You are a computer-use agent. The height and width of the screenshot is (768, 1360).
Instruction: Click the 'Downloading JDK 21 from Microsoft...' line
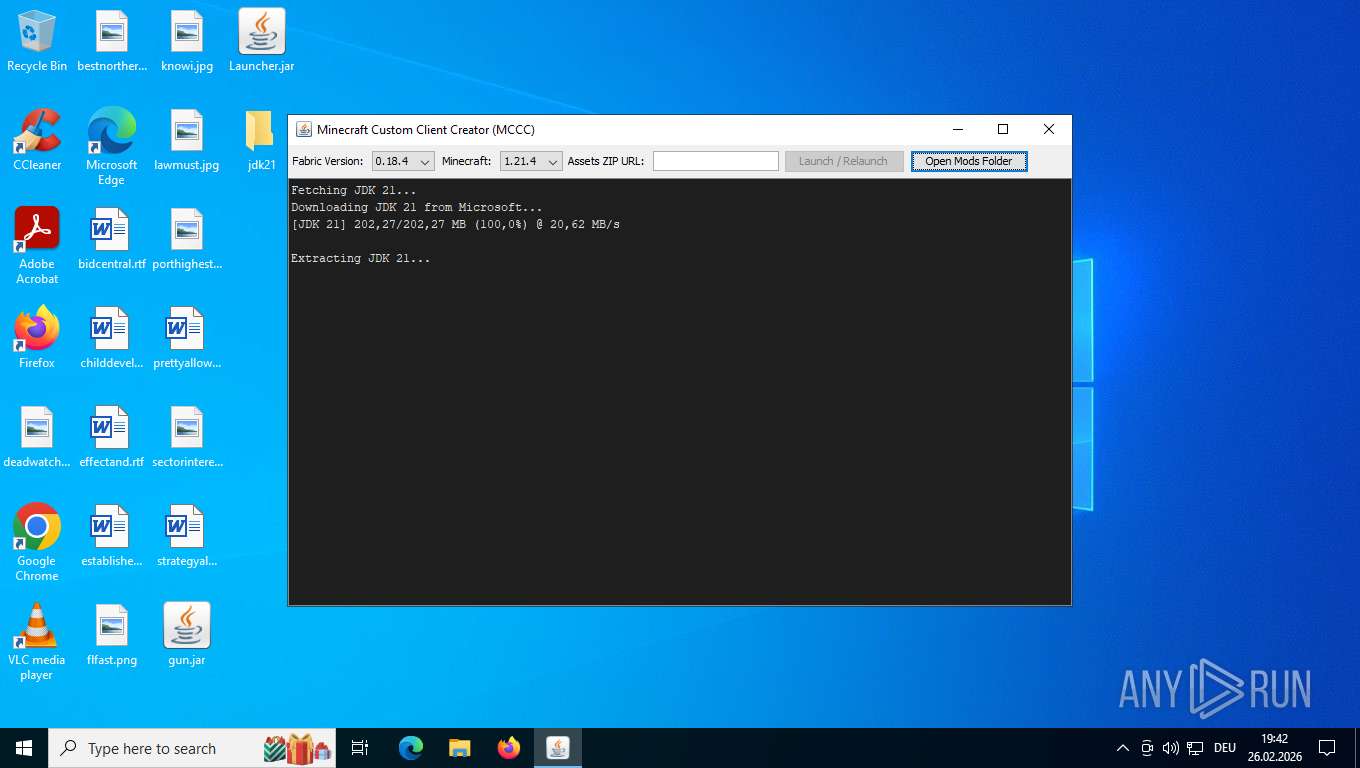pos(416,207)
